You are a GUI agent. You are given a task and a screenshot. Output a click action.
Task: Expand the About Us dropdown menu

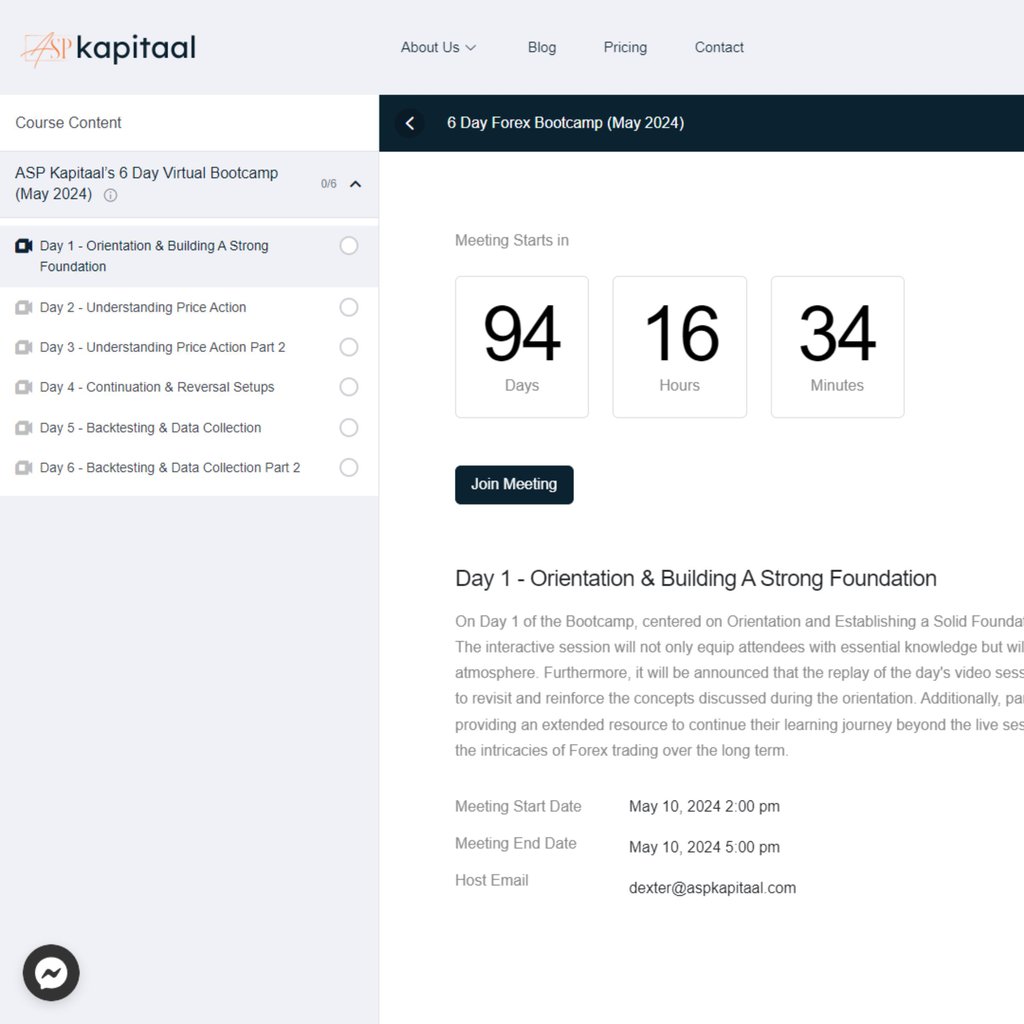(x=438, y=48)
